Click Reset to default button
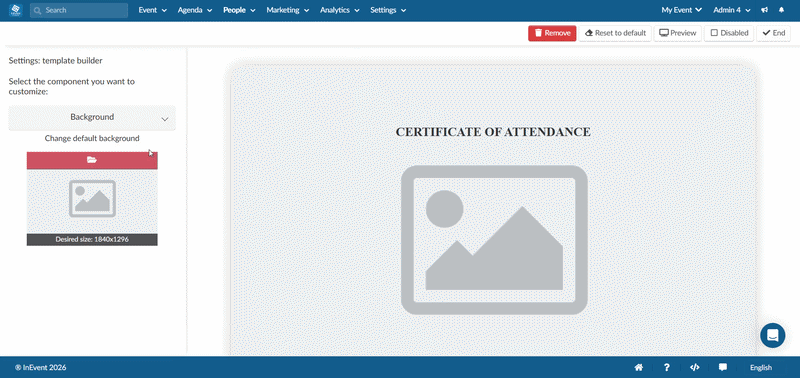The image size is (800, 378). pyautogui.click(x=615, y=33)
